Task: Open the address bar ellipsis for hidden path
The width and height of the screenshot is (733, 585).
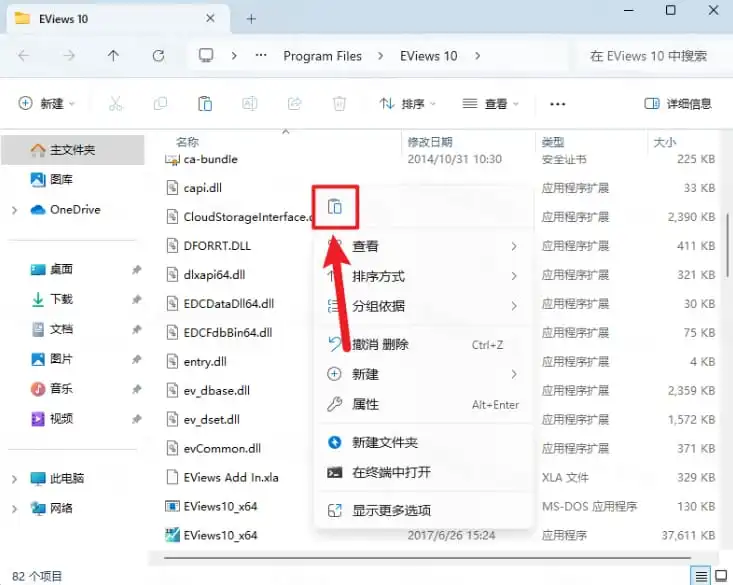Action: 261,56
